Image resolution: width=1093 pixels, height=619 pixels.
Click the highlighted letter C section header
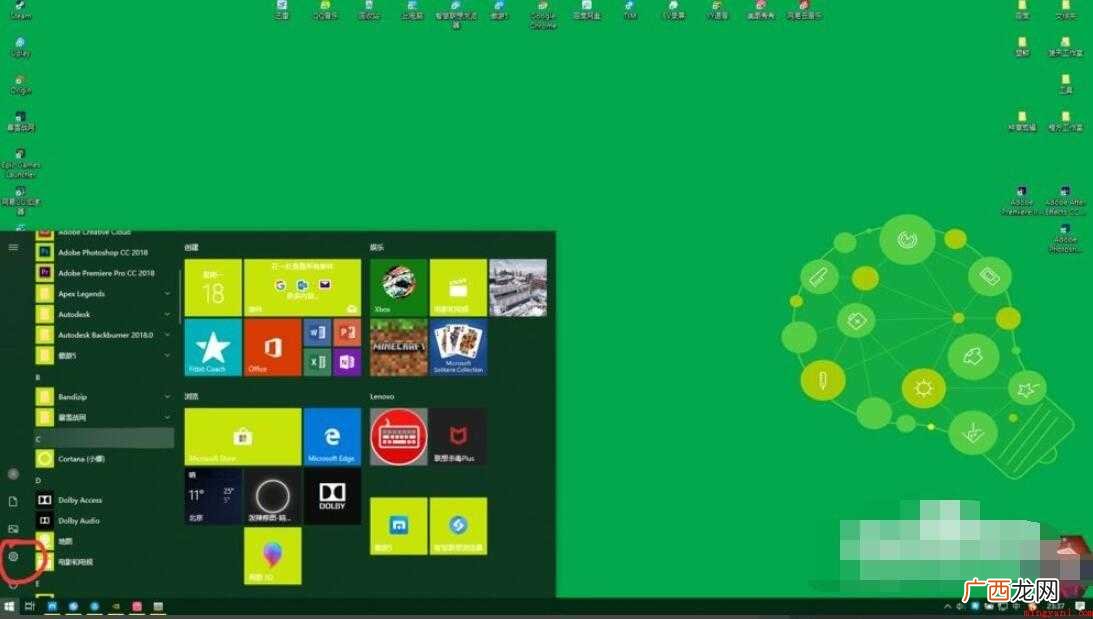tap(105, 438)
